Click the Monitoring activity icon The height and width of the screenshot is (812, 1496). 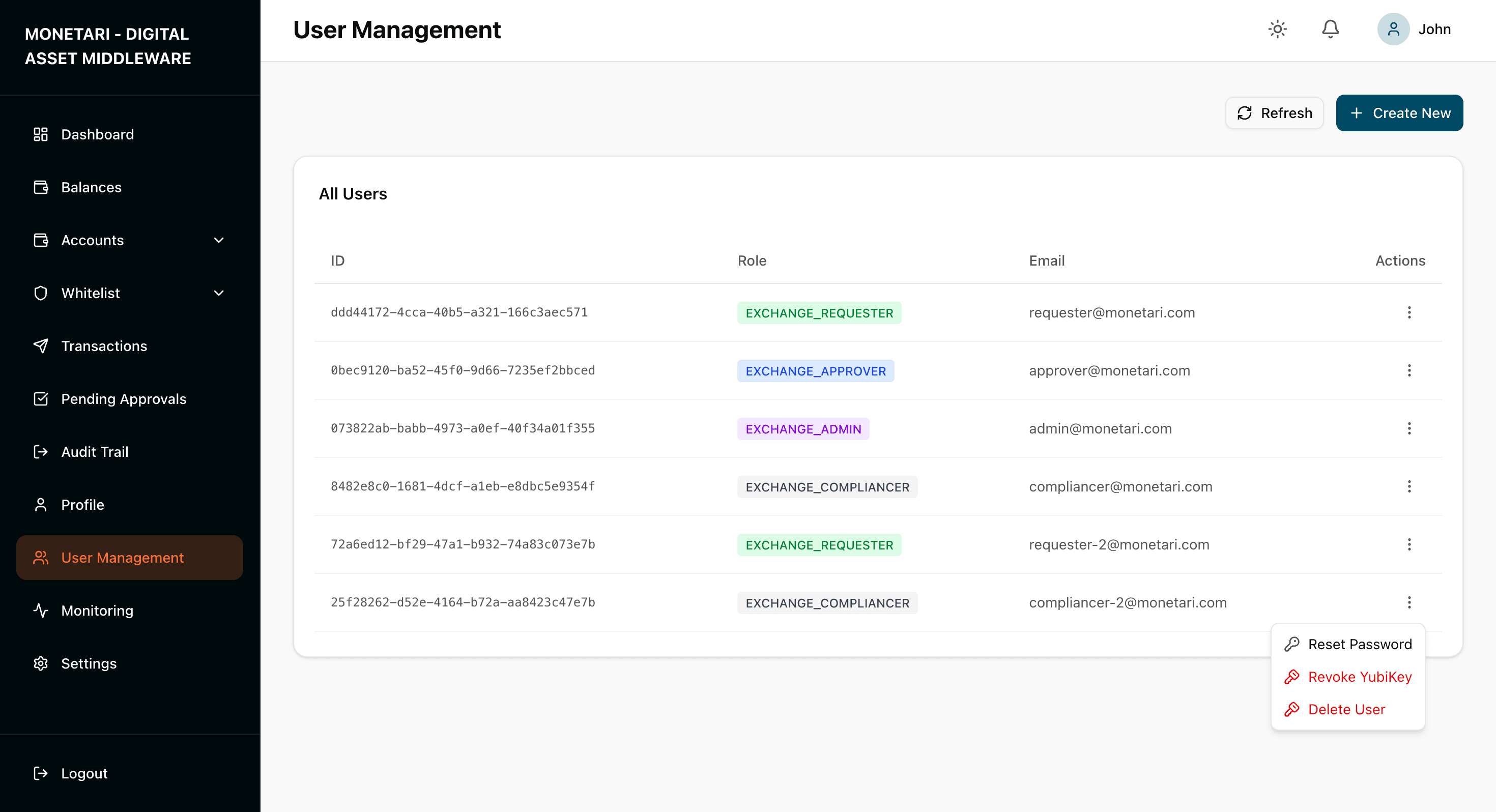(x=41, y=611)
